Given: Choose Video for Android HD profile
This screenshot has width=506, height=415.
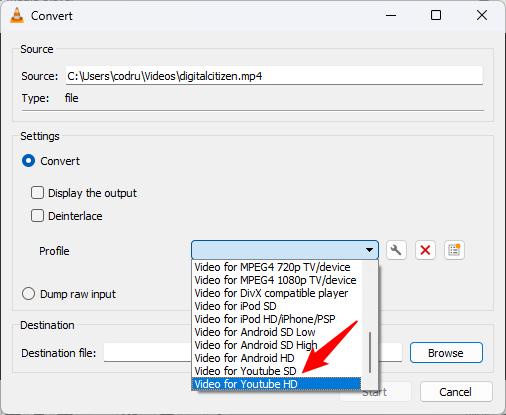Looking at the screenshot, I should pos(276,358).
